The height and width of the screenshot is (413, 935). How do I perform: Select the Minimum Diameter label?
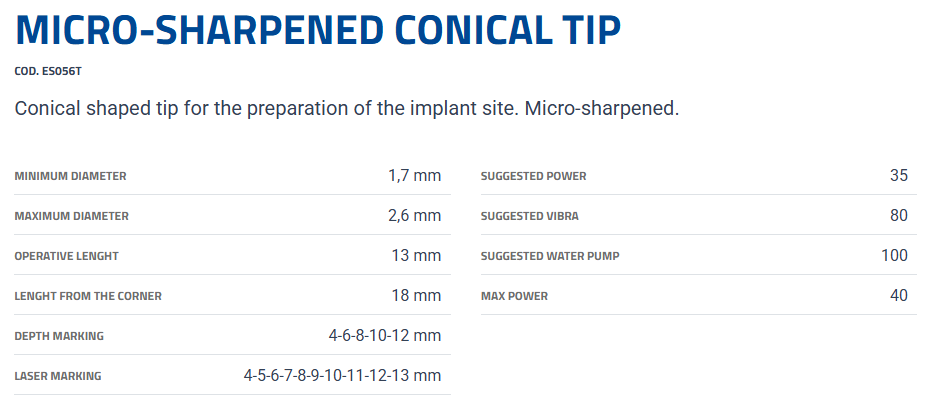[70, 176]
